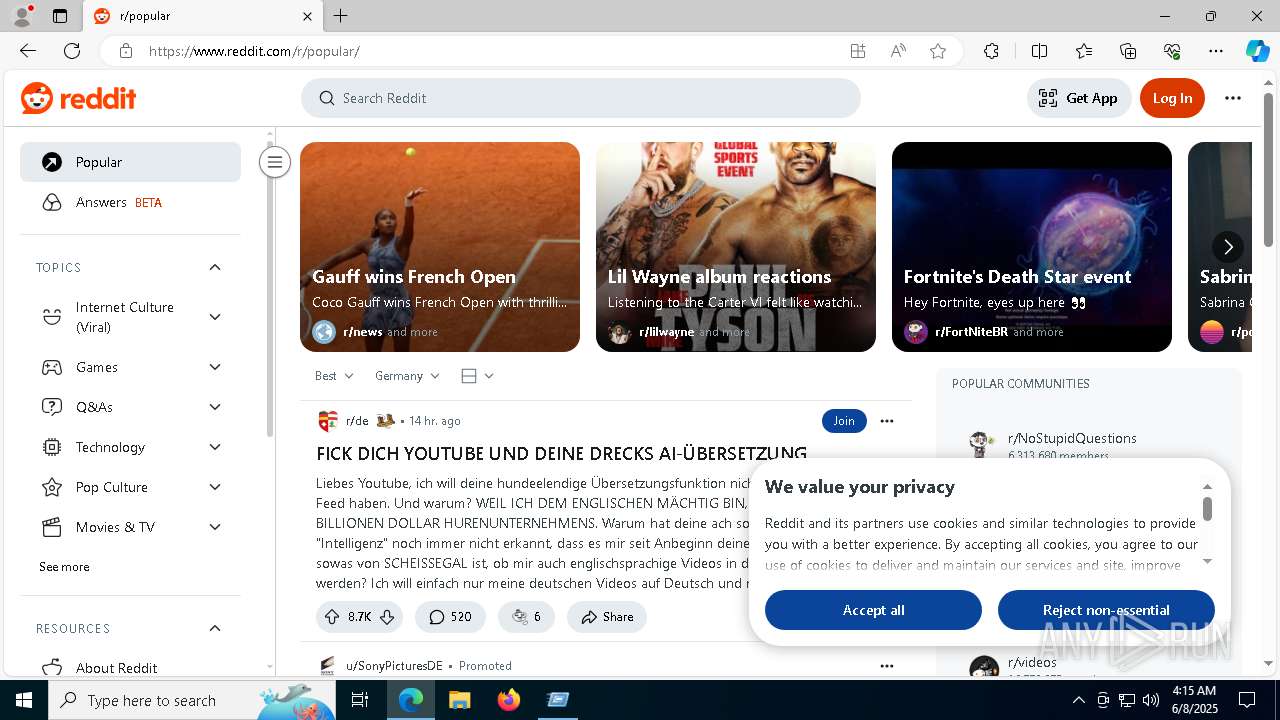
Task: Open the Favorites list
Action: point(1084,51)
